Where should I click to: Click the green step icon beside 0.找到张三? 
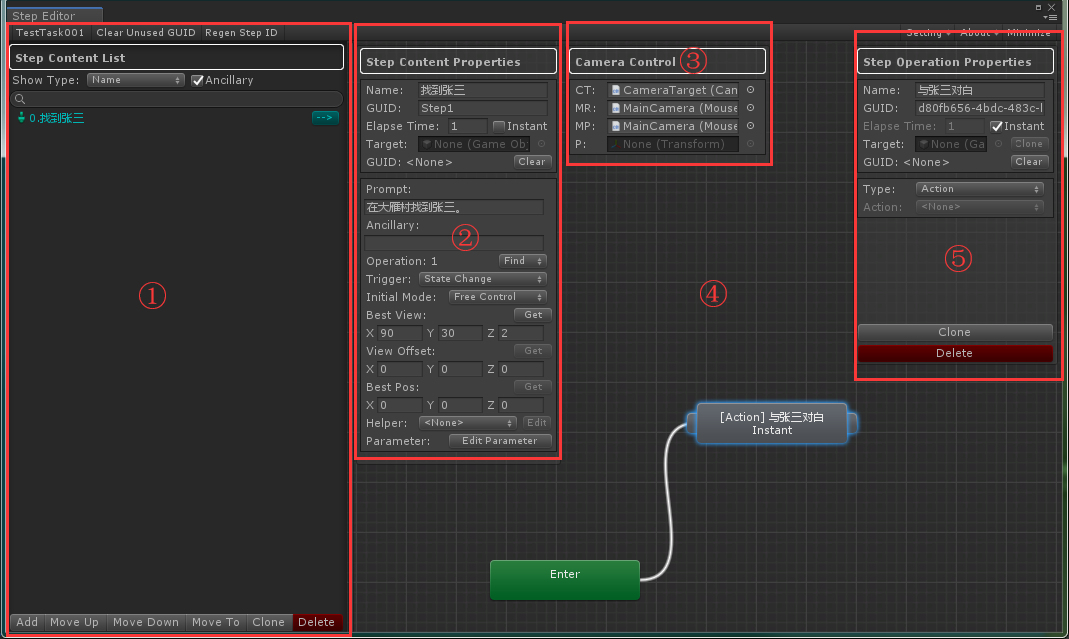[x=22, y=117]
